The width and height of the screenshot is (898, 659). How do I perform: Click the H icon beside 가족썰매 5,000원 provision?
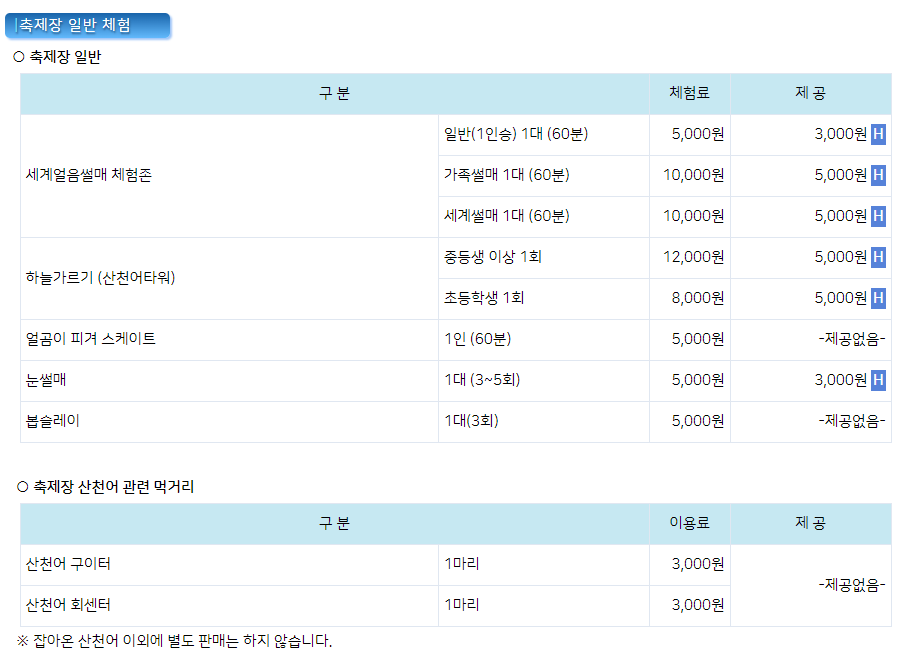click(x=878, y=174)
